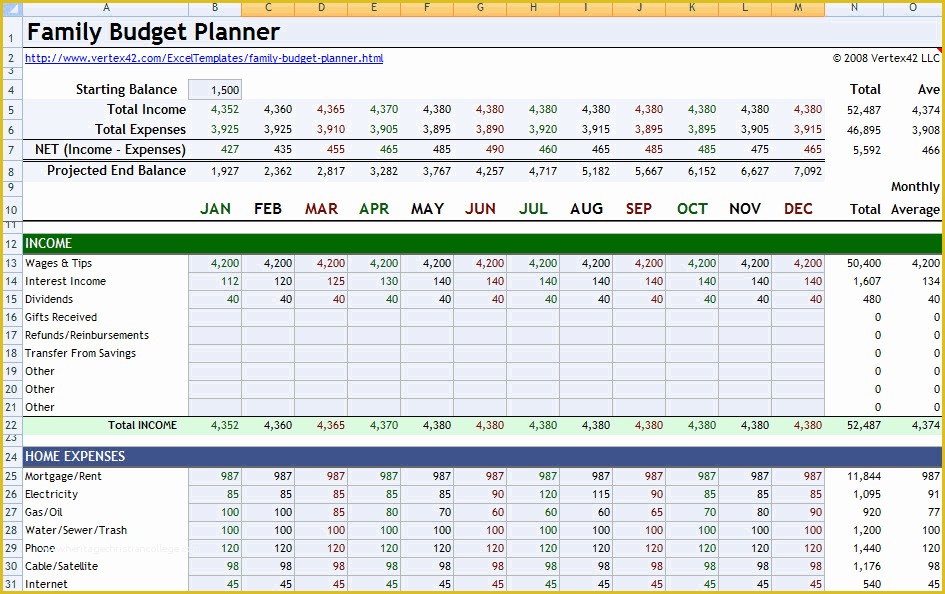Select column B header
The width and height of the screenshot is (945, 594).
point(215,8)
